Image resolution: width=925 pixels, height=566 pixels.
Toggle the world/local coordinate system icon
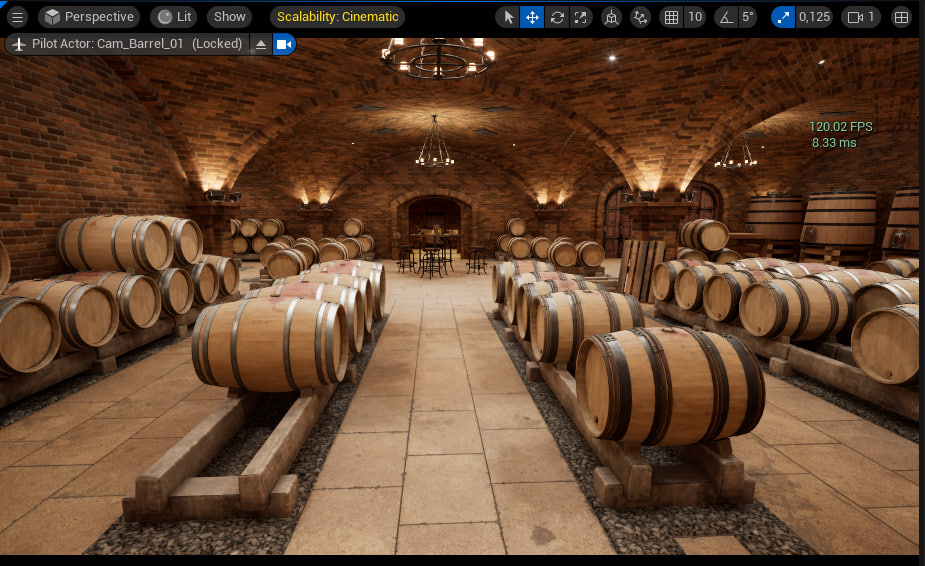coord(611,17)
